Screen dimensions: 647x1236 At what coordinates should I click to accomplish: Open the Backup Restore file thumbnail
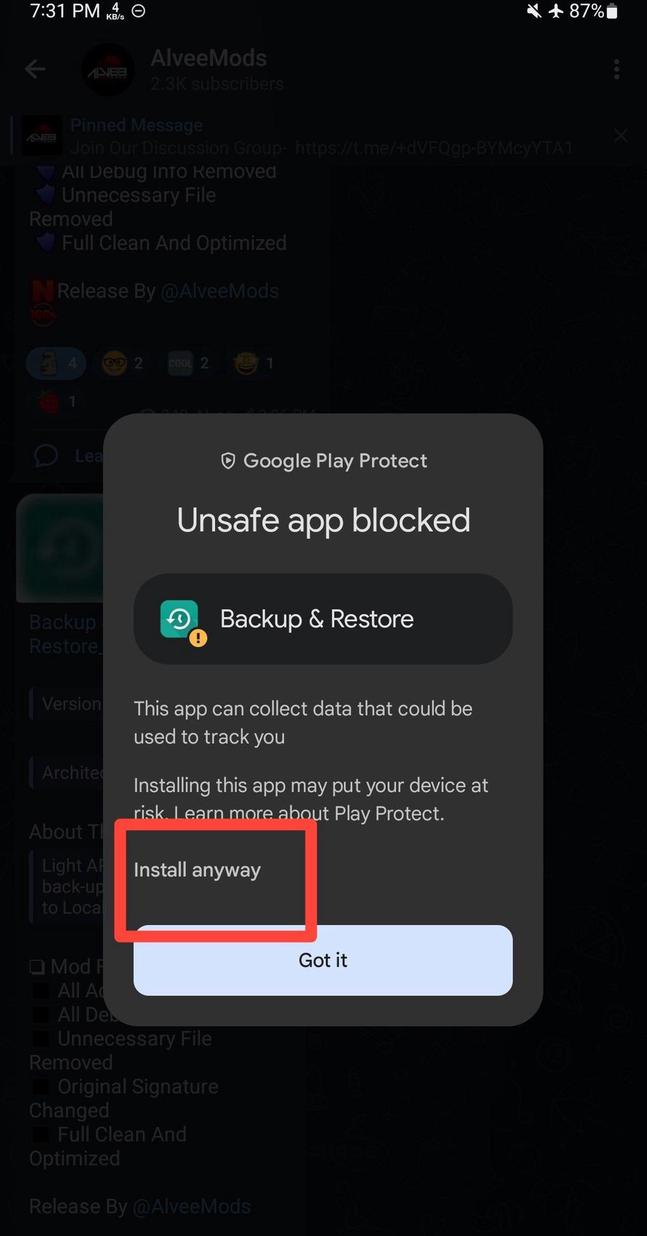point(62,548)
